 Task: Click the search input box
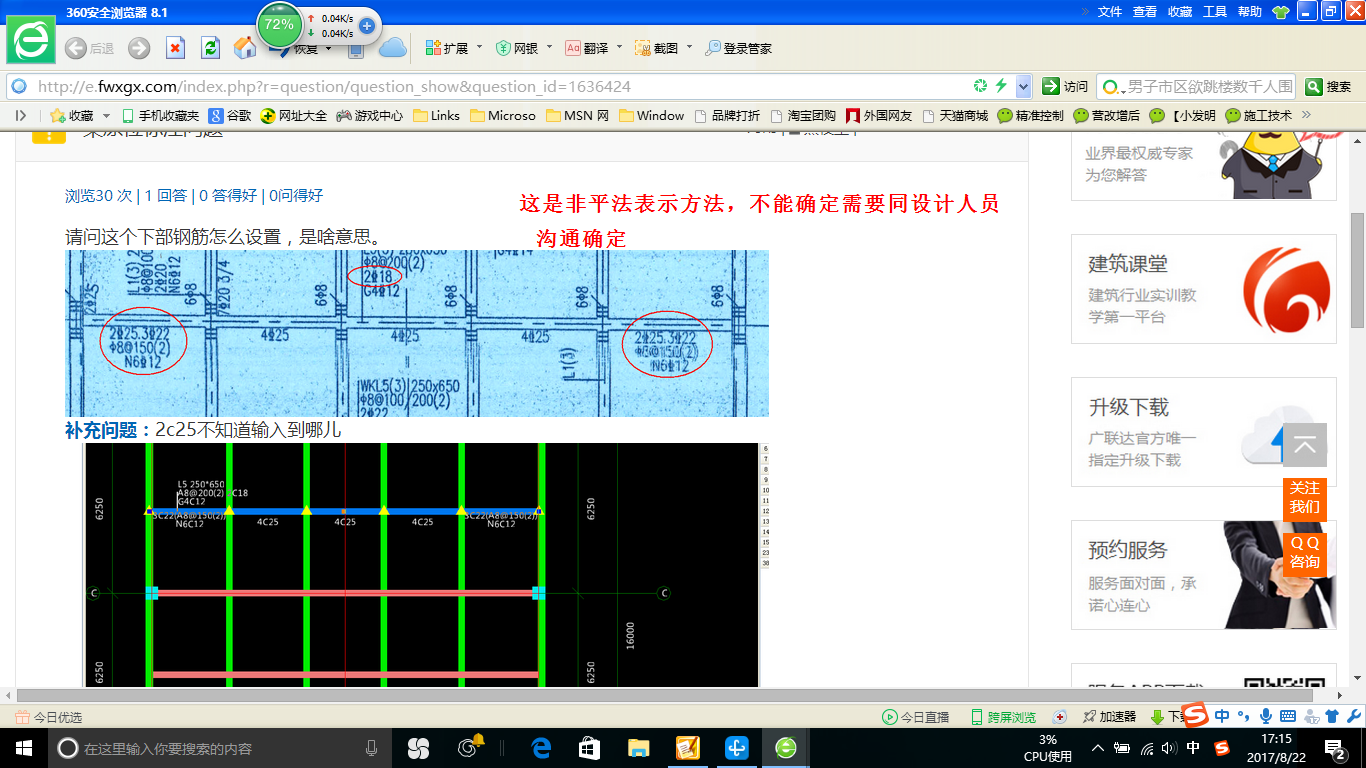pos(1208,86)
